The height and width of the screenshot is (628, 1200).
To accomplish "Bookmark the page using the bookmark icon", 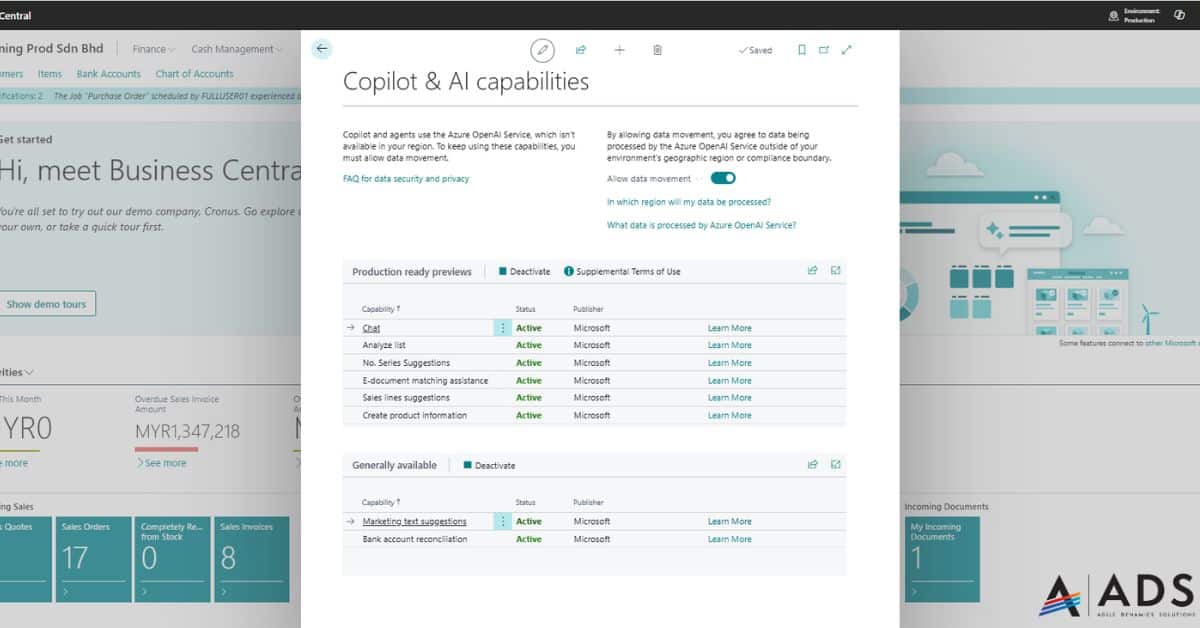I will pyautogui.click(x=800, y=49).
